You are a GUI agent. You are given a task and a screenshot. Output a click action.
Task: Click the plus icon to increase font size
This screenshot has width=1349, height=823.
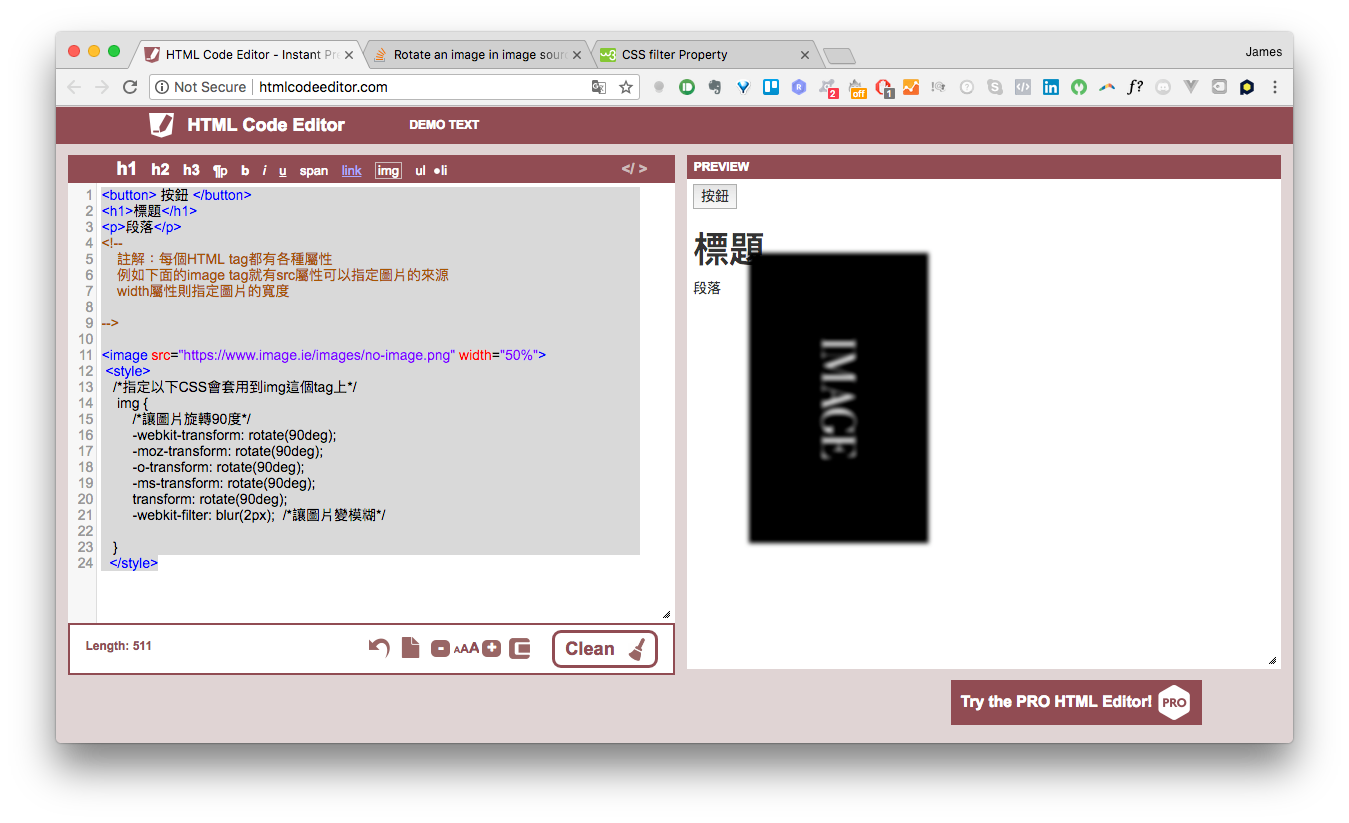(491, 648)
